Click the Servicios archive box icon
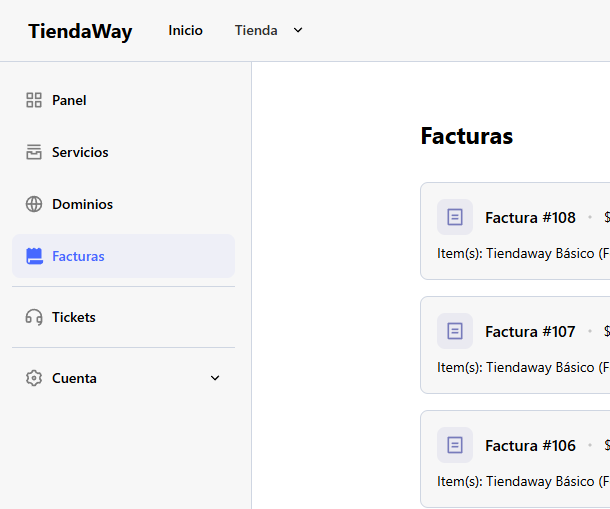The width and height of the screenshot is (610, 509). (34, 152)
